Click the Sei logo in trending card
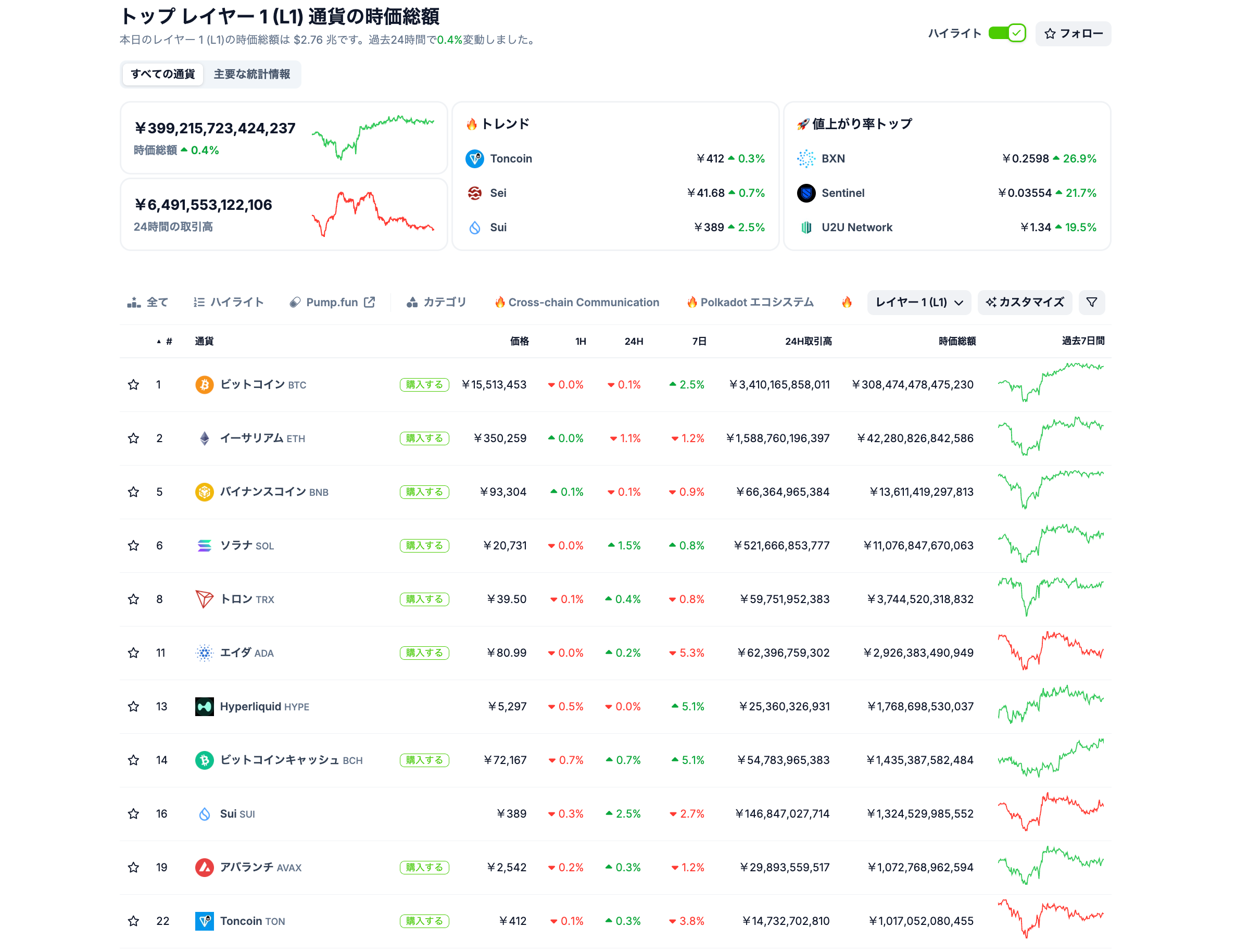 475,194
